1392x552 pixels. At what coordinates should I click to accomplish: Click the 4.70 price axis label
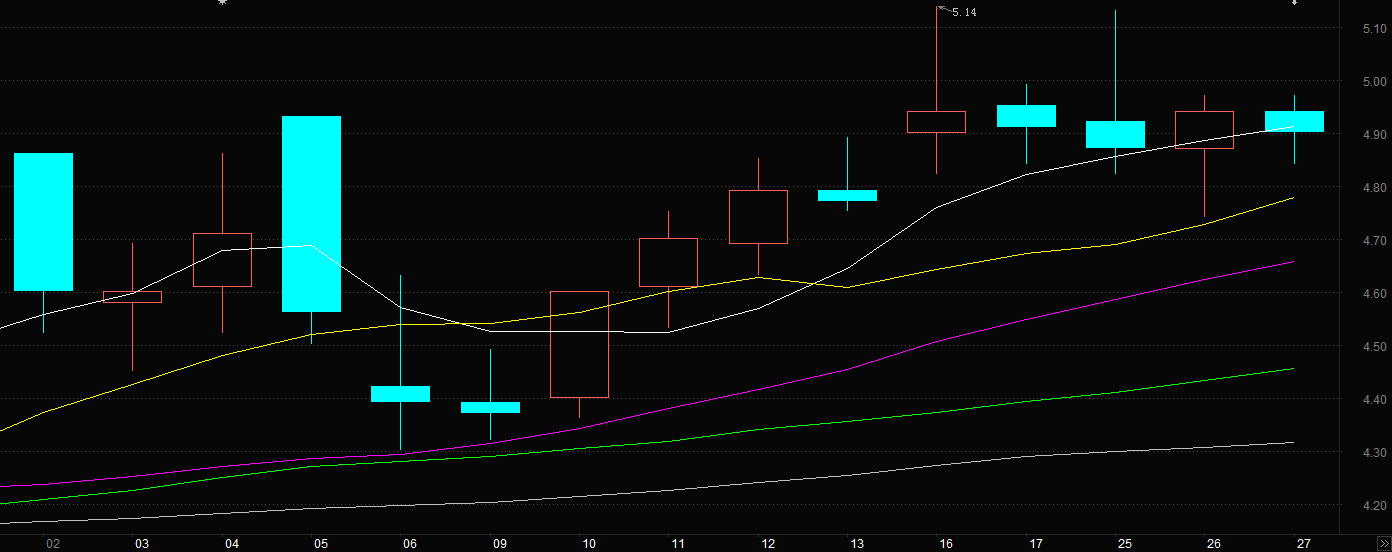click(1374, 241)
